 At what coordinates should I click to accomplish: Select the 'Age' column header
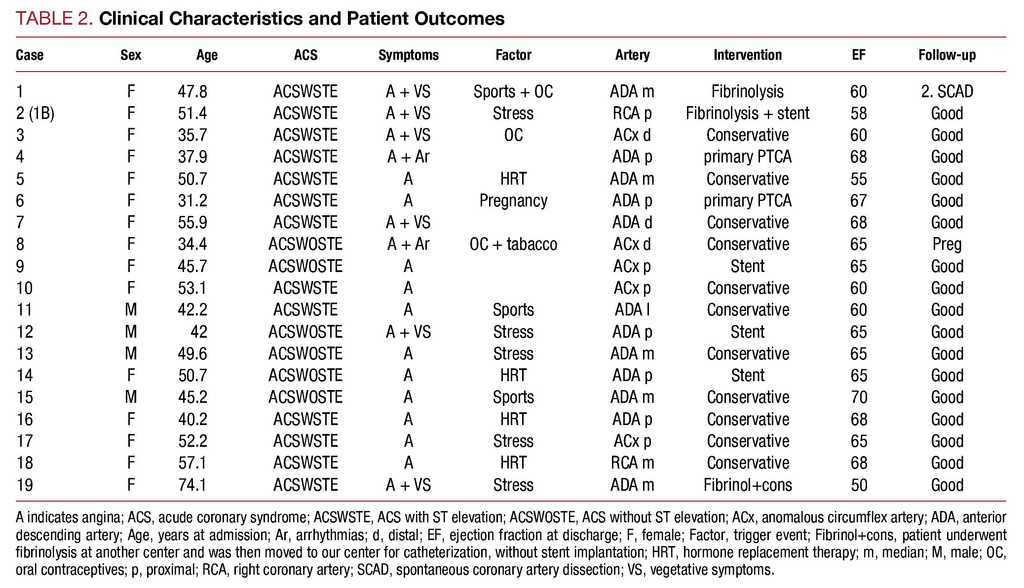[208, 55]
